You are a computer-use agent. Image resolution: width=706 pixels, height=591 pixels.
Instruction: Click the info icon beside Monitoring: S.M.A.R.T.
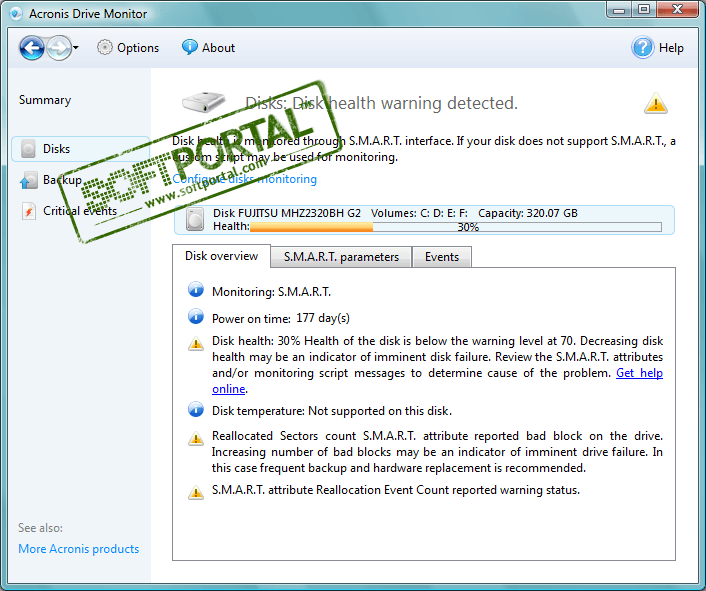coord(196,290)
